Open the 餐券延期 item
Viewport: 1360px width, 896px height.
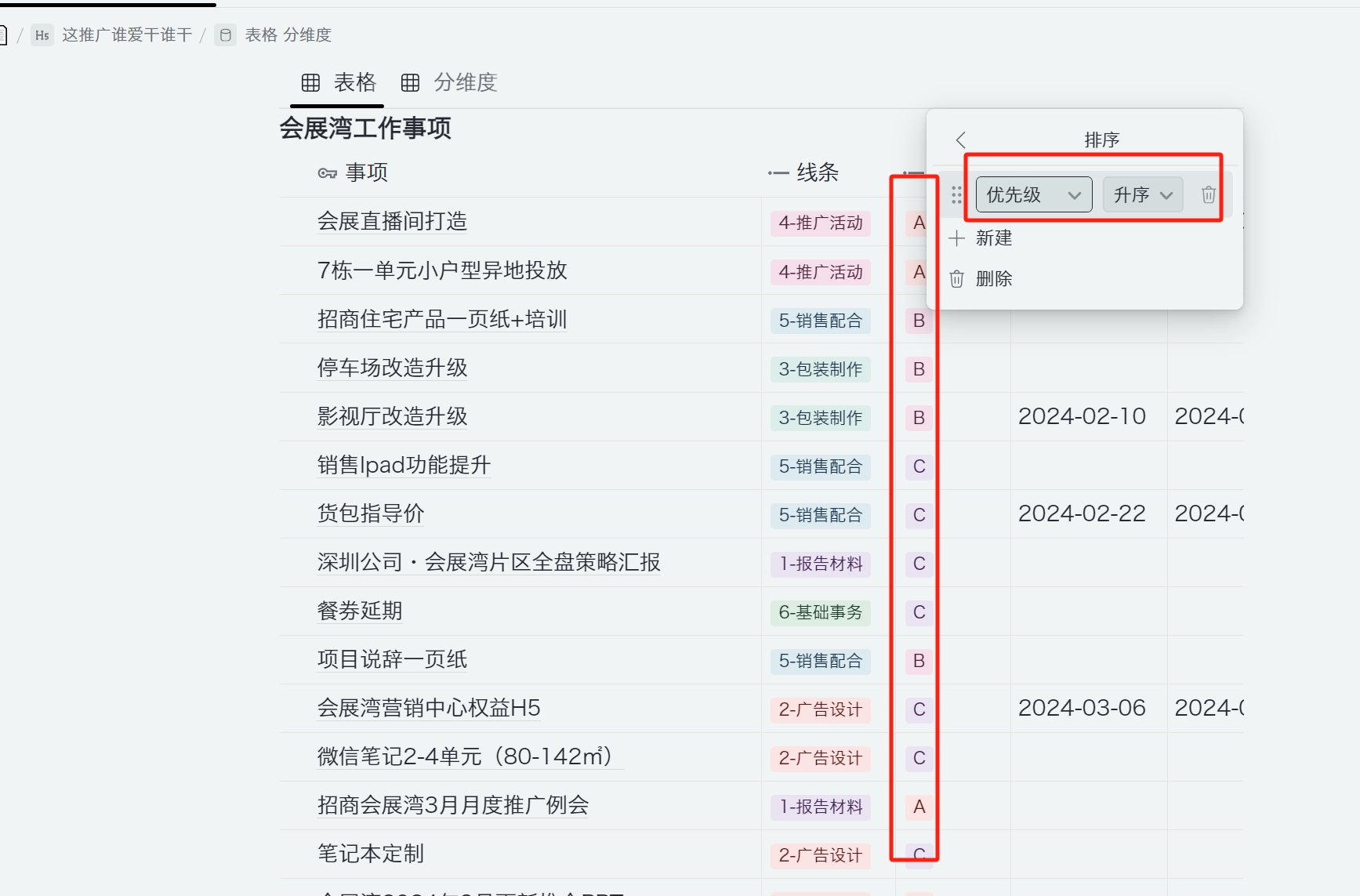click(x=360, y=611)
